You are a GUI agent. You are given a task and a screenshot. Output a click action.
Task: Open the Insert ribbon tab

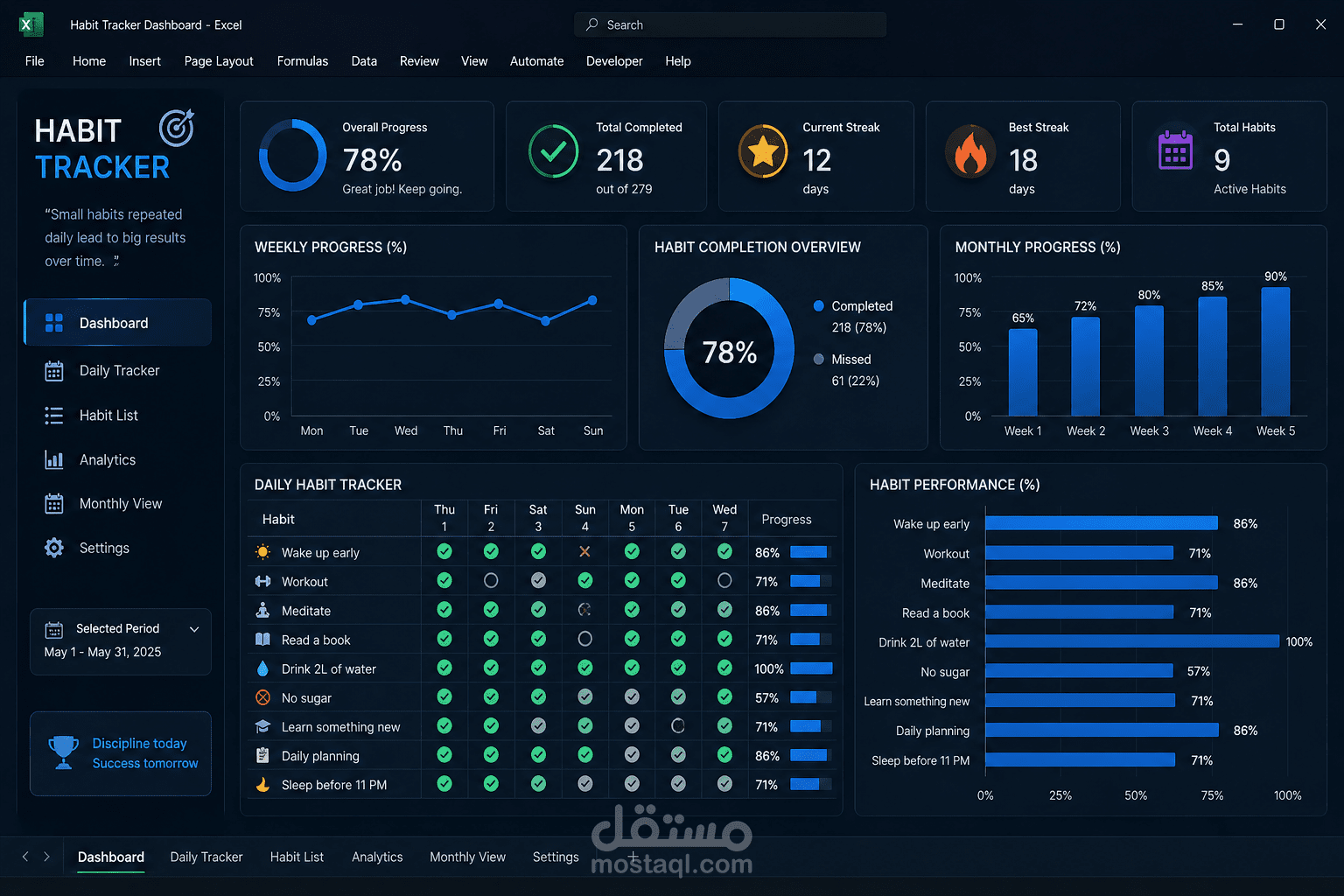coord(144,61)
